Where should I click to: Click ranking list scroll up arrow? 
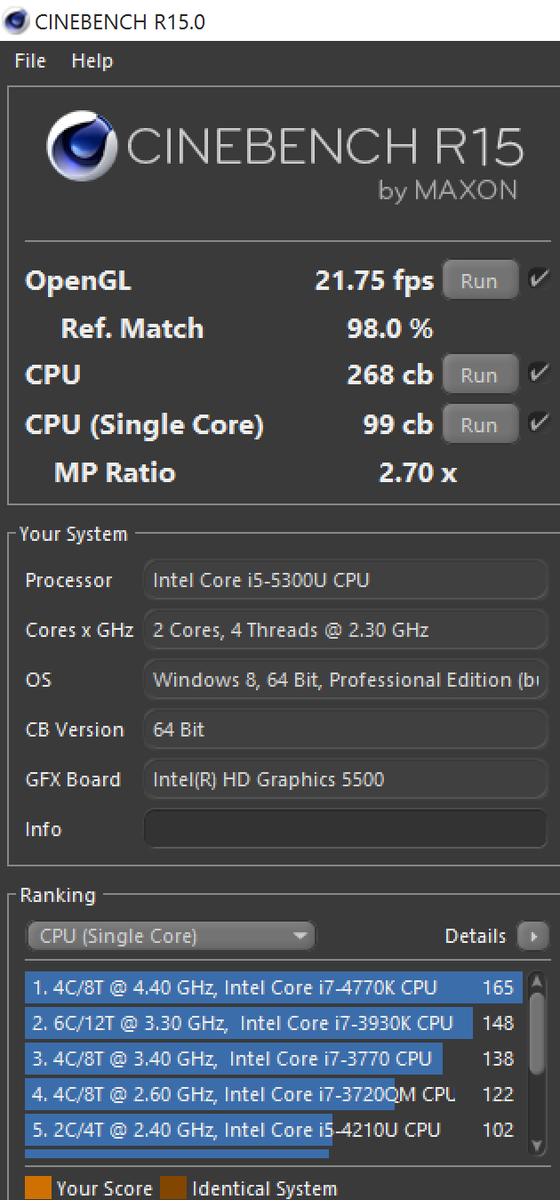(x=538, y=983)
